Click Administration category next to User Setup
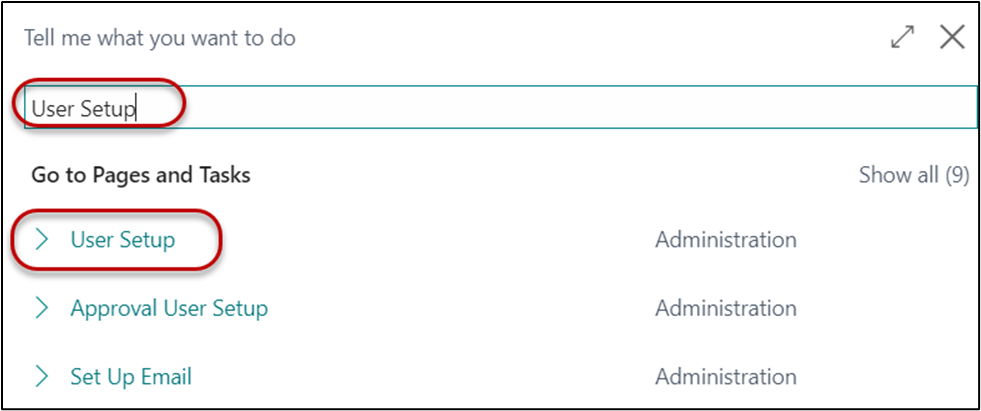The image size is (981, 411). click(725, 240)
